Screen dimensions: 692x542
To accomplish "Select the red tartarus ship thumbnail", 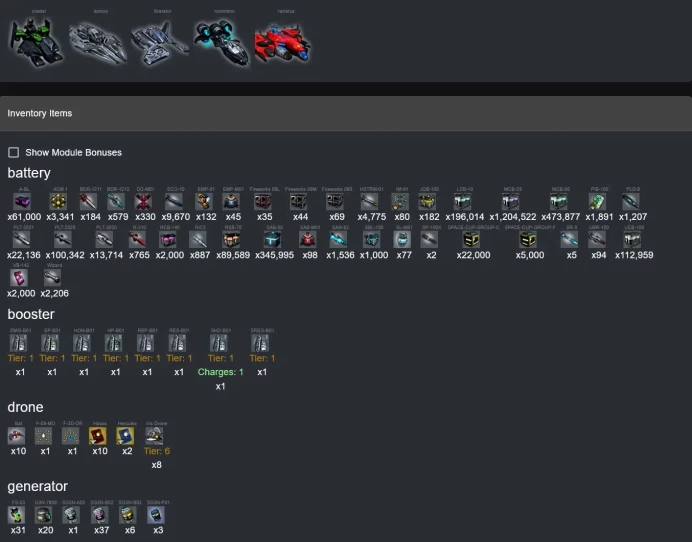I will [283, 43].
